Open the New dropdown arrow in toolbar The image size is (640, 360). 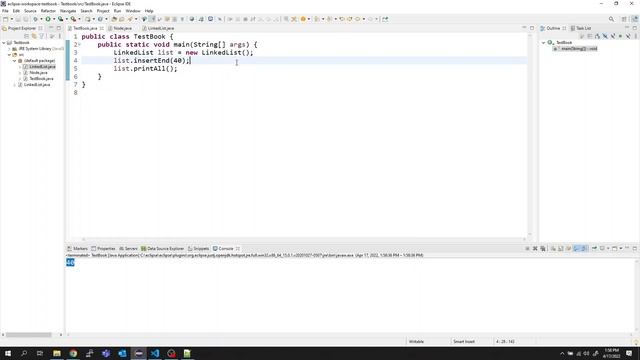pos(12,19)
